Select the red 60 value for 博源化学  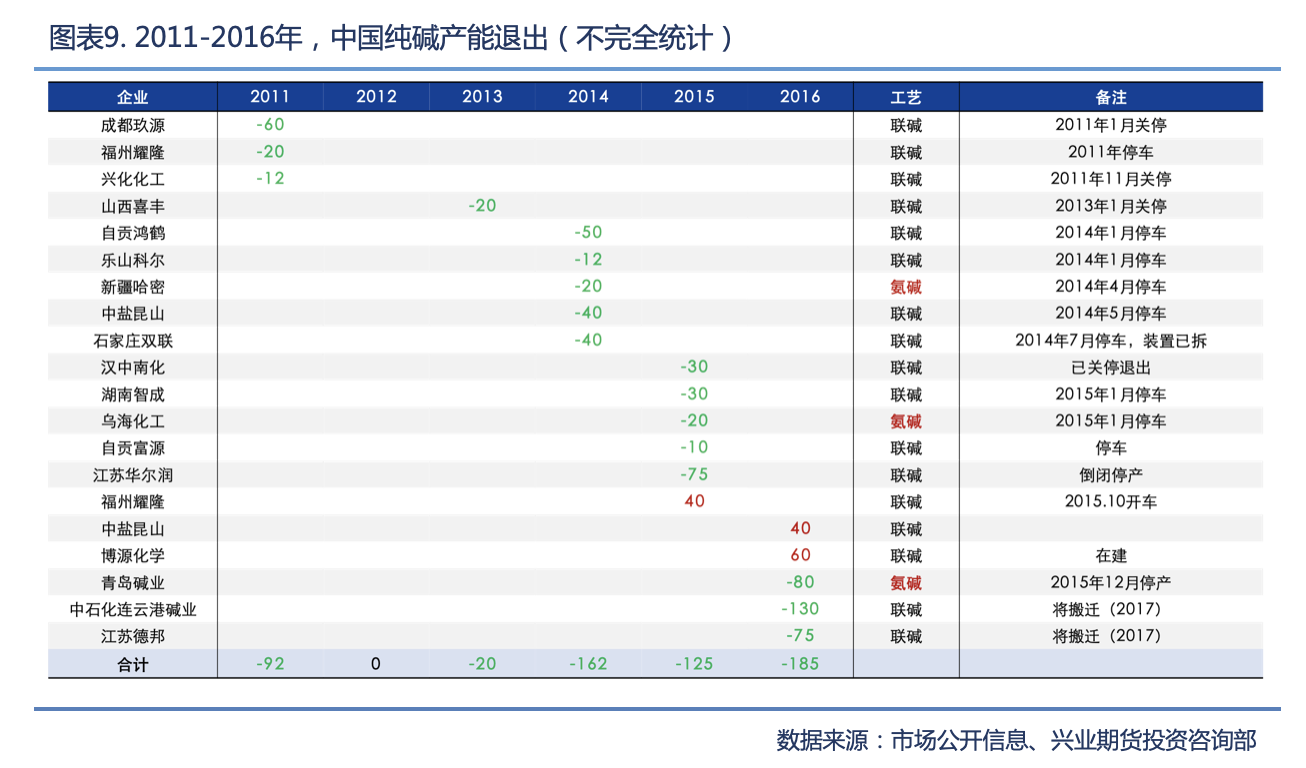pyautogui.click(x=800, y=556)
